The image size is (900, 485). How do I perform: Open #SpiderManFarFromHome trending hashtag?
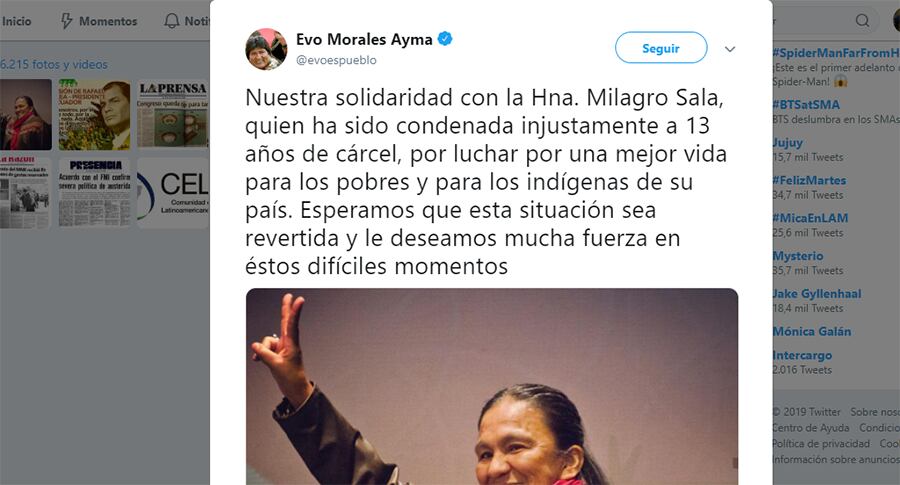[x=836, y=53]
